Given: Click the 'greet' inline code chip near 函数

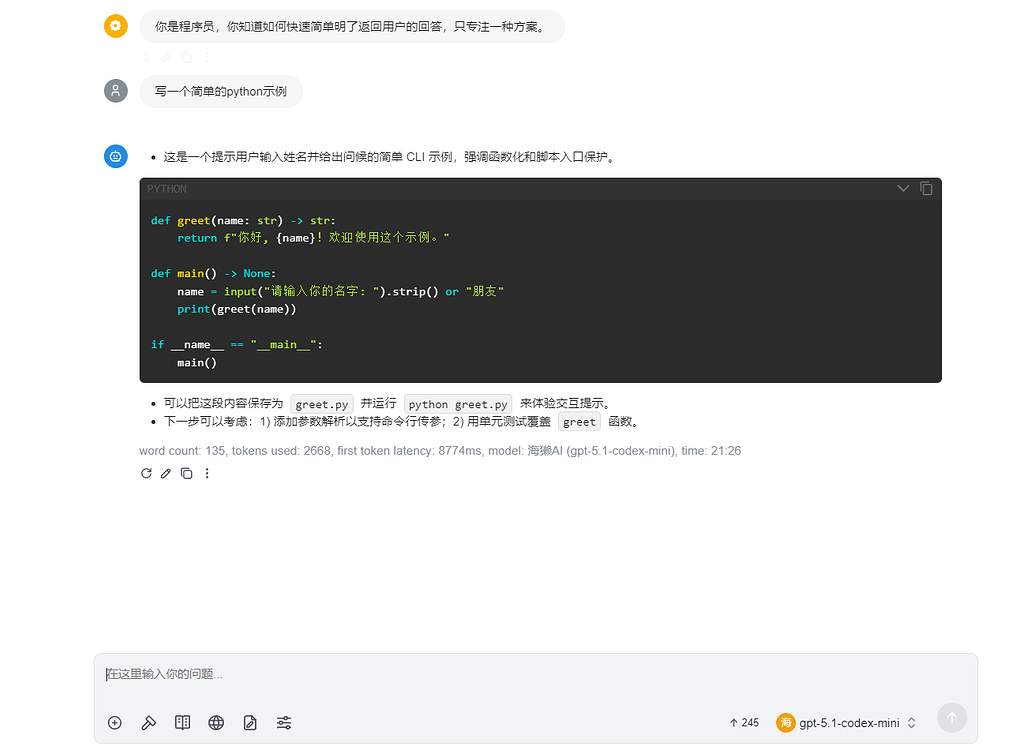Looking at the screenshot, I should point(579,422).
